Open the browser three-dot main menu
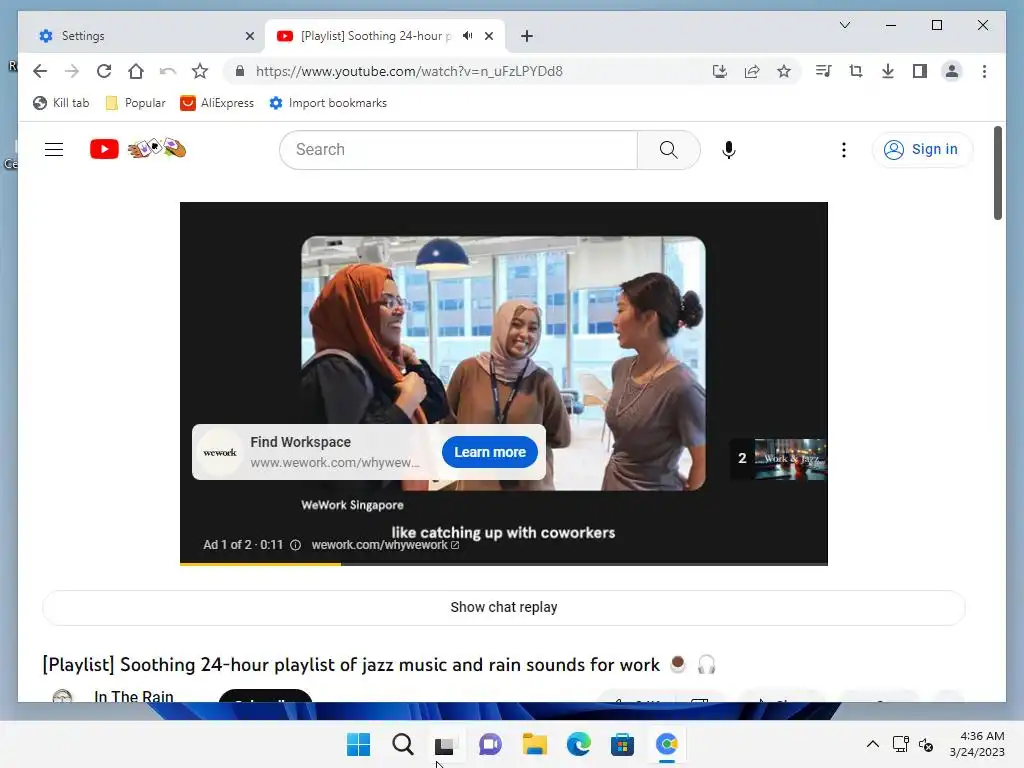The width and height of the screenshot is (1024, 768). pos(984,71)
